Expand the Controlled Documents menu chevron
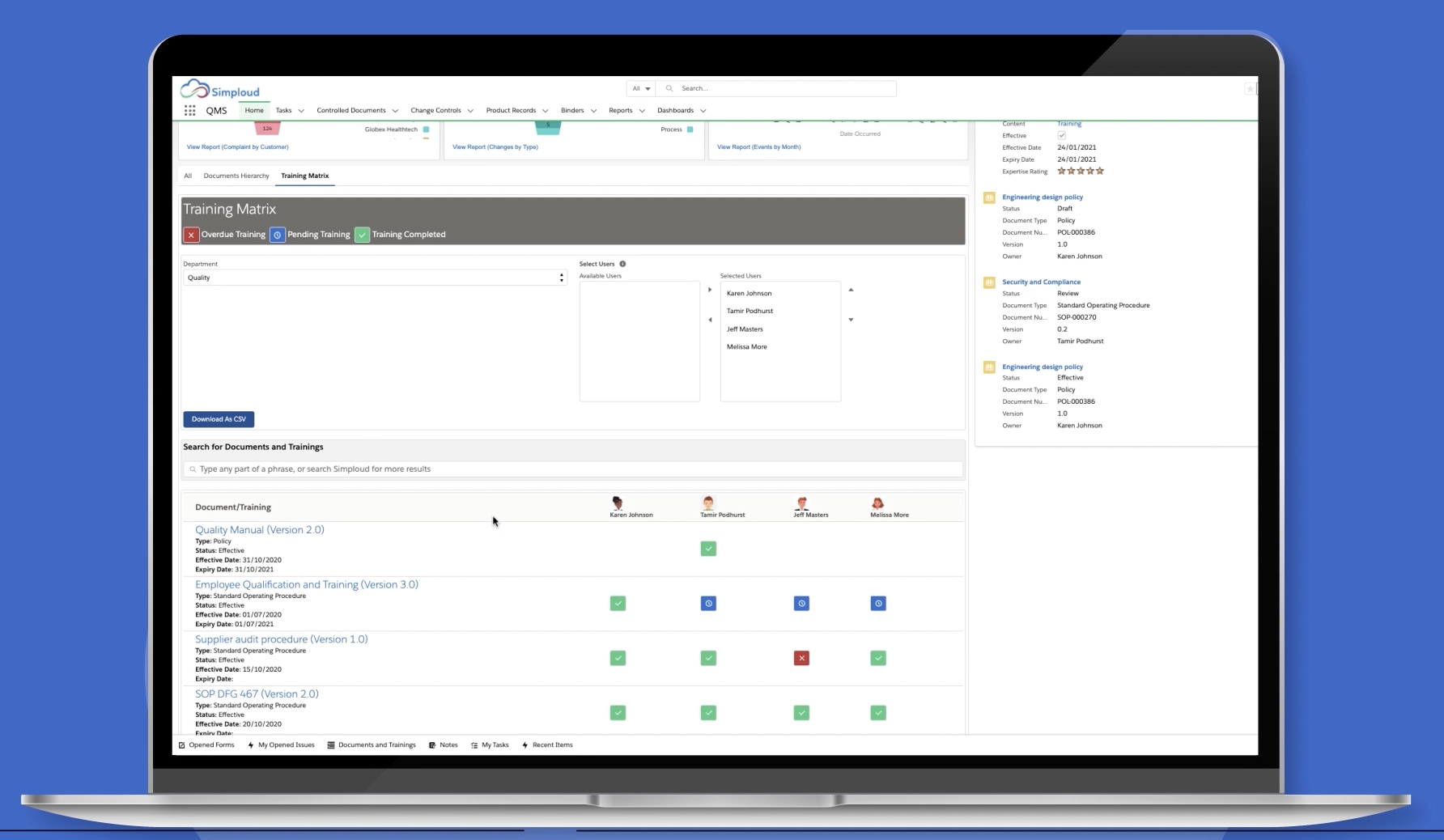 395,111
